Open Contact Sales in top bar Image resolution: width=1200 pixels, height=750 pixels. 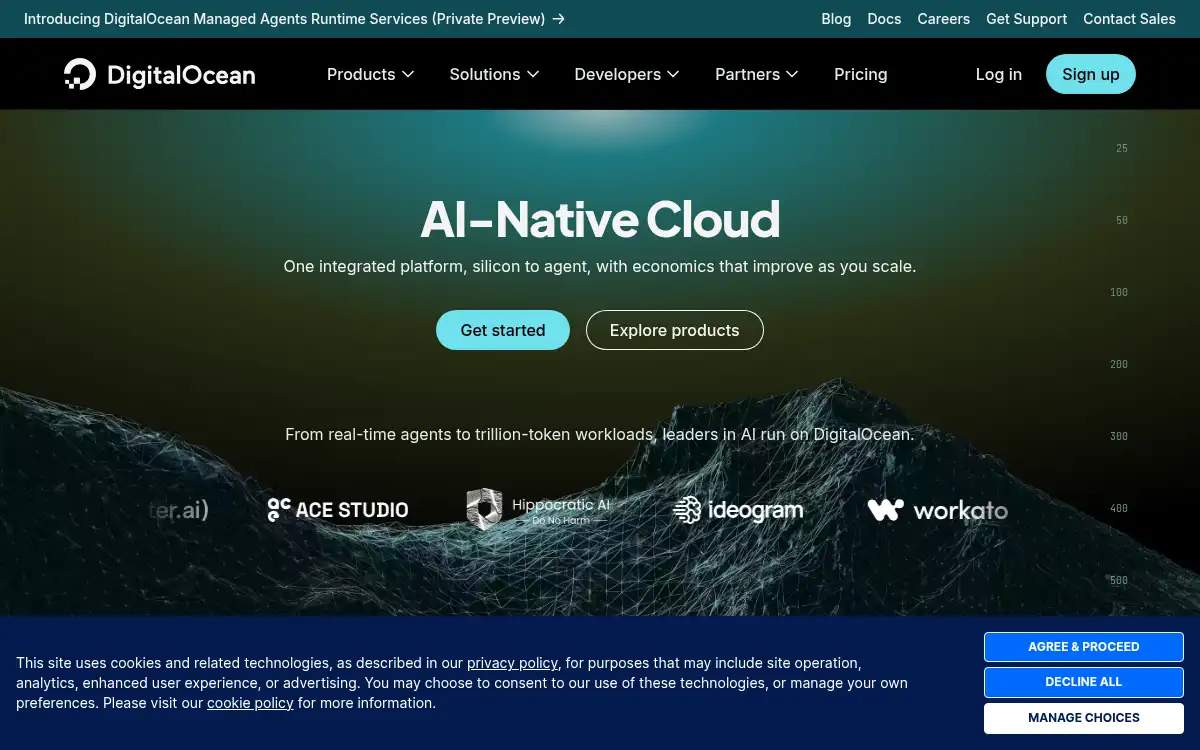tap(1130, 19)
